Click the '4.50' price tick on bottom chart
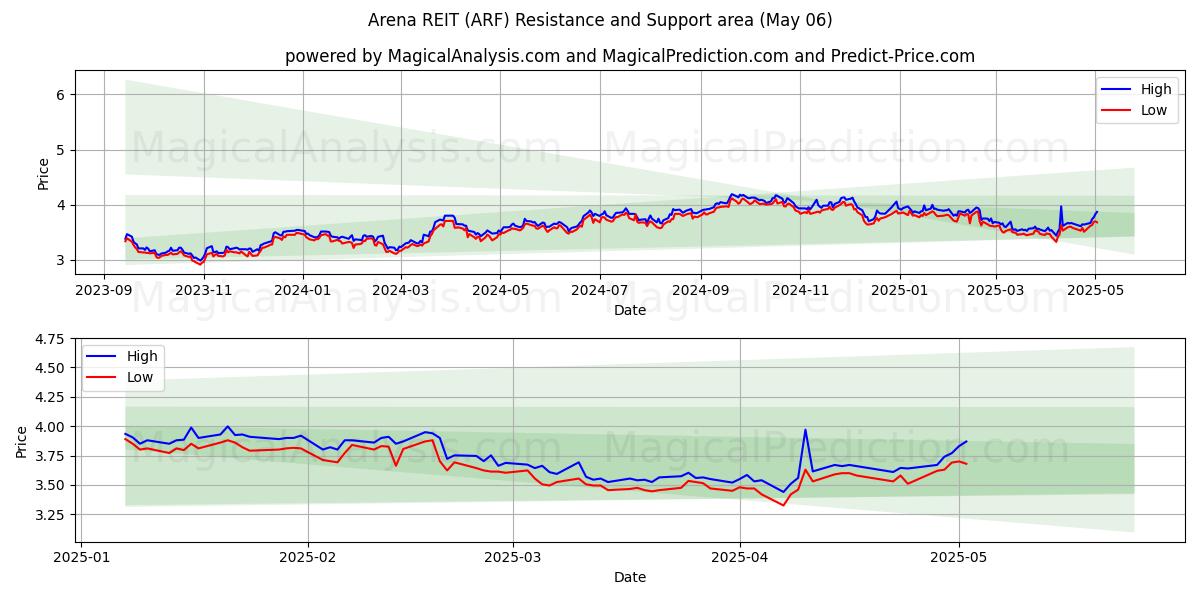Screen dimensions: 1200x600 click(50, 369)
